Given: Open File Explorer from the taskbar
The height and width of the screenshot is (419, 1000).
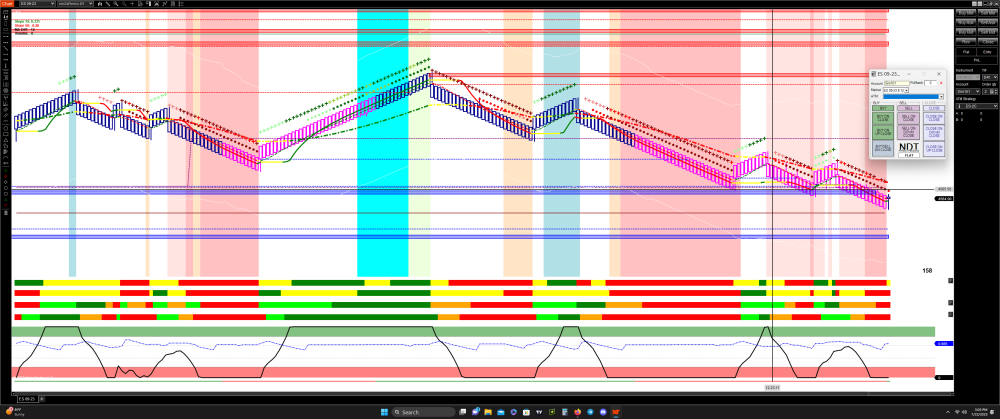Looking at the screenshot, I should (488, 412).
